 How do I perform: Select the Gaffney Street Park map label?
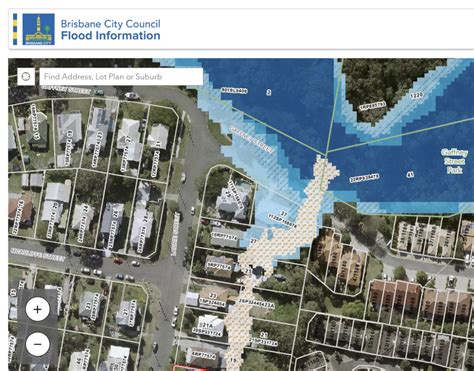[x=454, y=161]
